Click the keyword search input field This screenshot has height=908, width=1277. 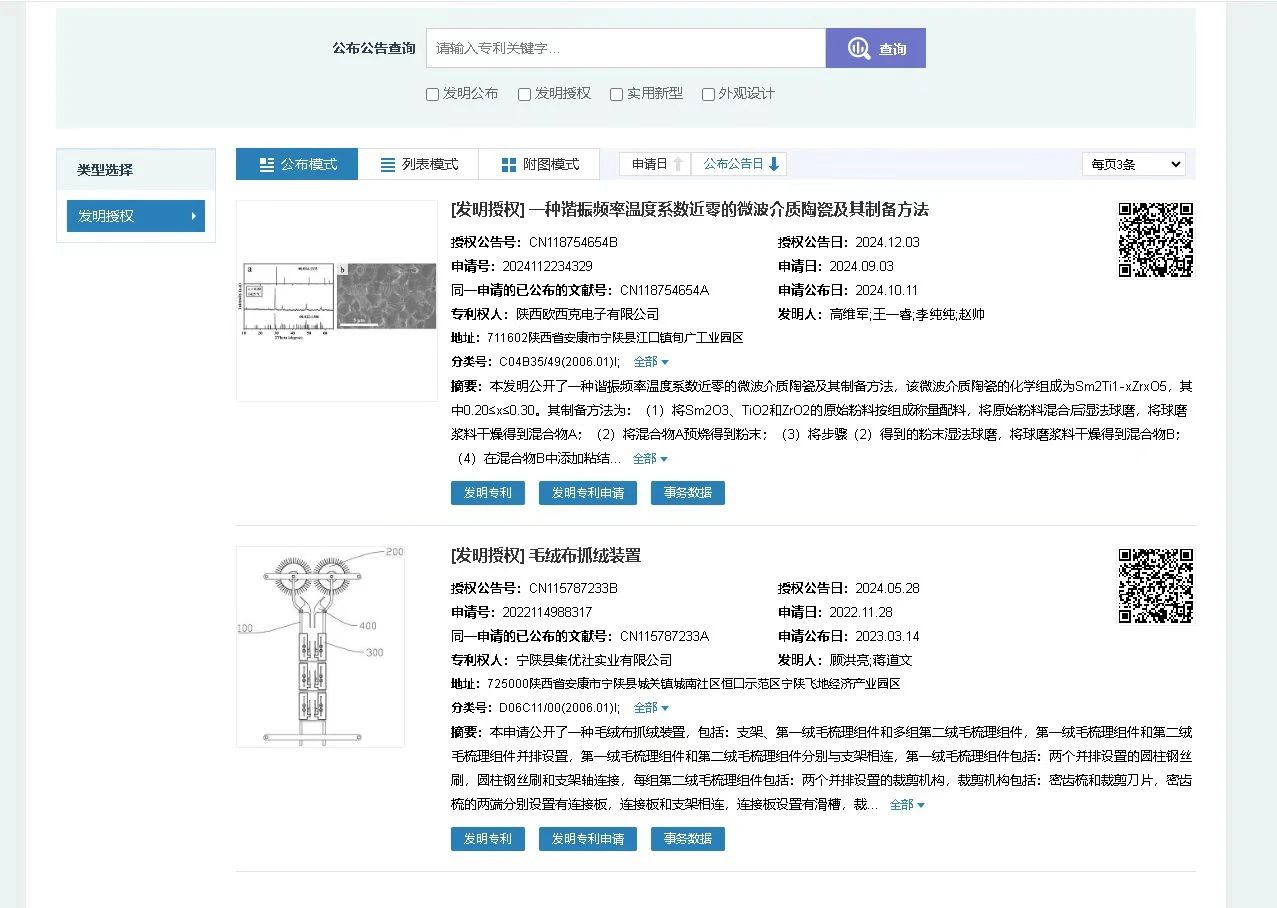pos(625,48)
